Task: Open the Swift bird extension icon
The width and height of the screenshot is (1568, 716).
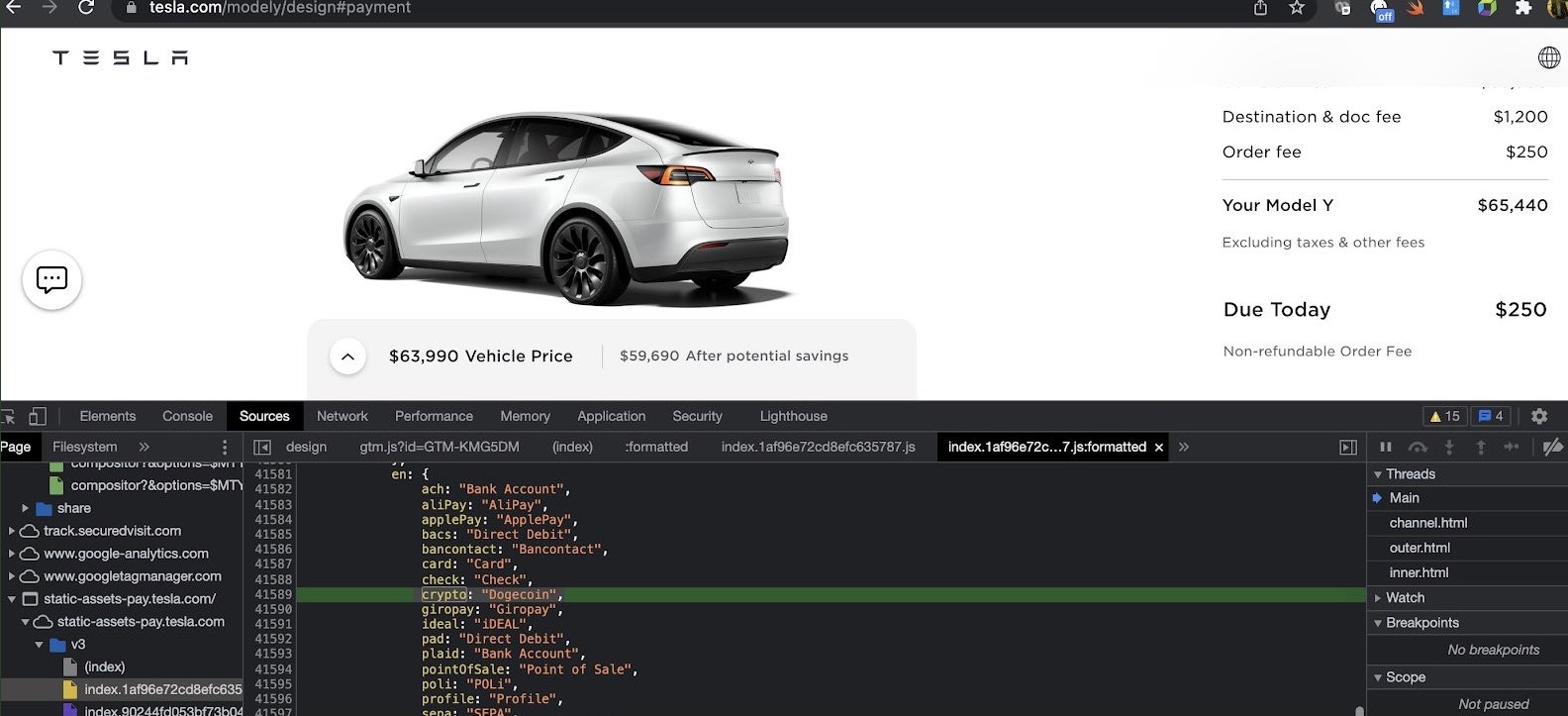Action: [x=1416, y=8]
